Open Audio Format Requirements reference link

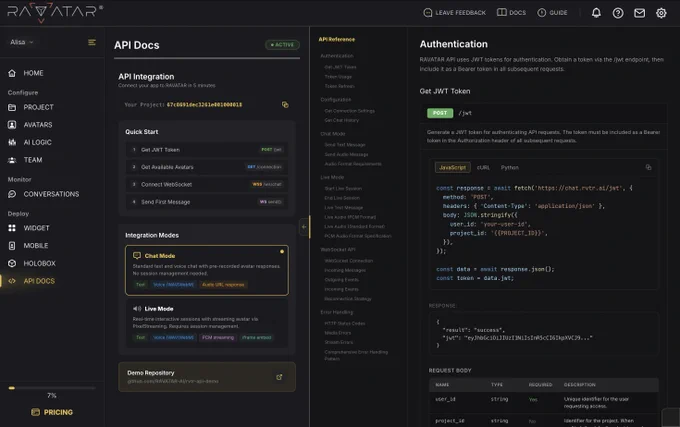[353, 164]
